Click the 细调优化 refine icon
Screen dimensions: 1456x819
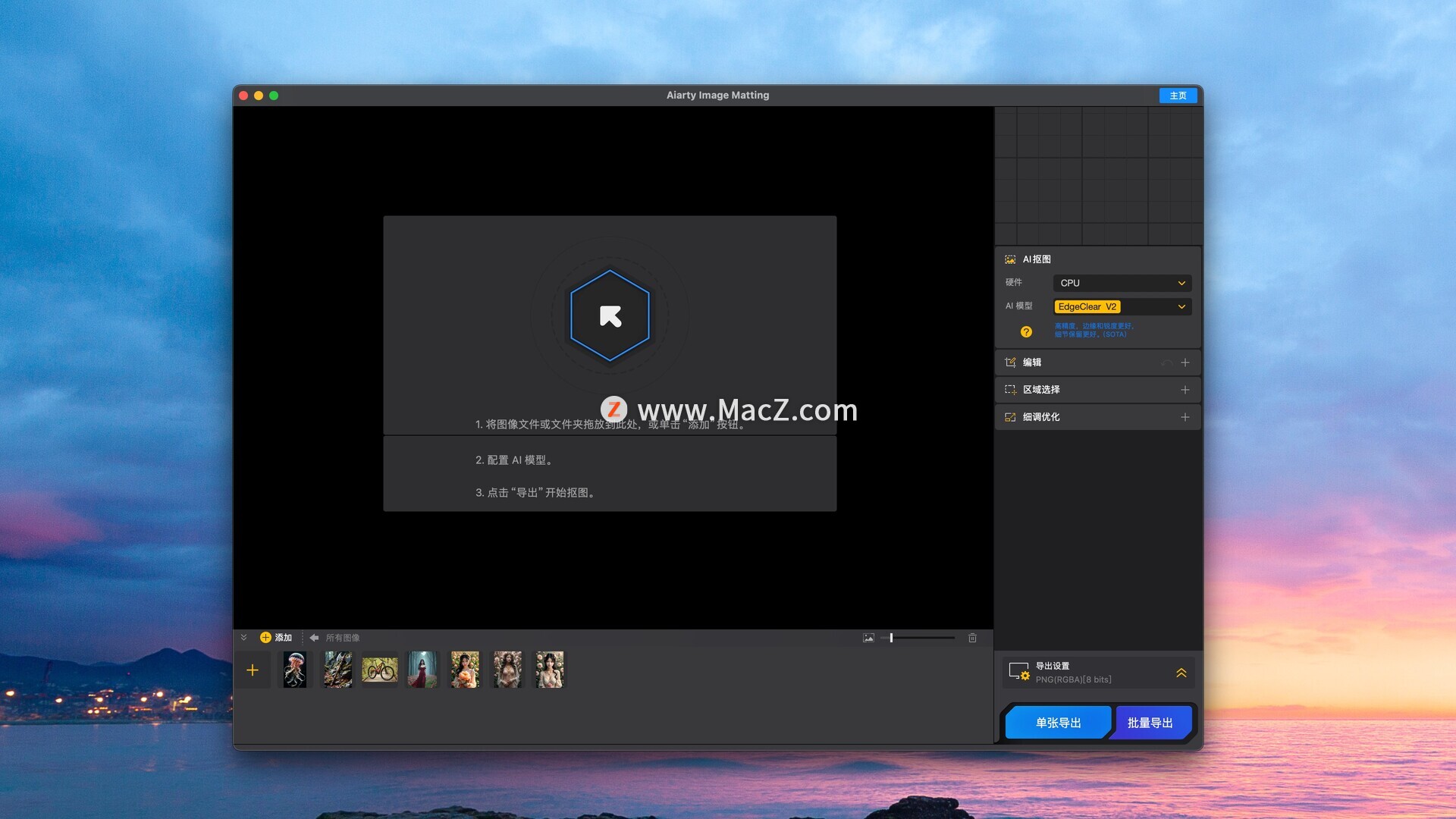1010,417
